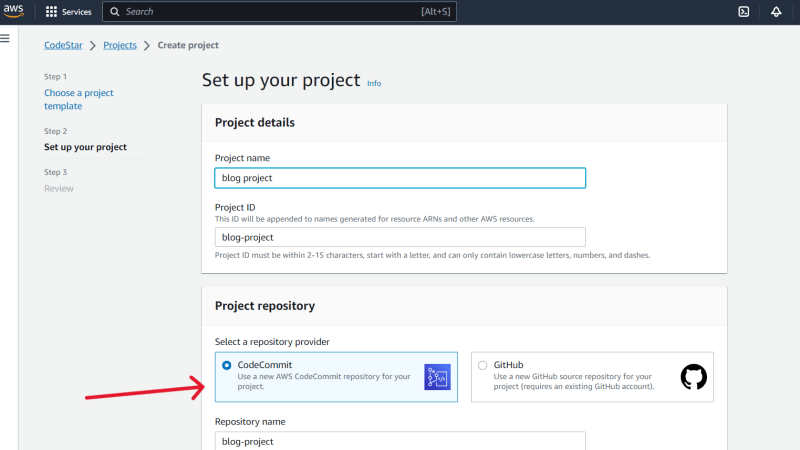Focus the AWS console search box
Image resolution: width=800 pixels, height=450 pixels.
coord(280,12)
